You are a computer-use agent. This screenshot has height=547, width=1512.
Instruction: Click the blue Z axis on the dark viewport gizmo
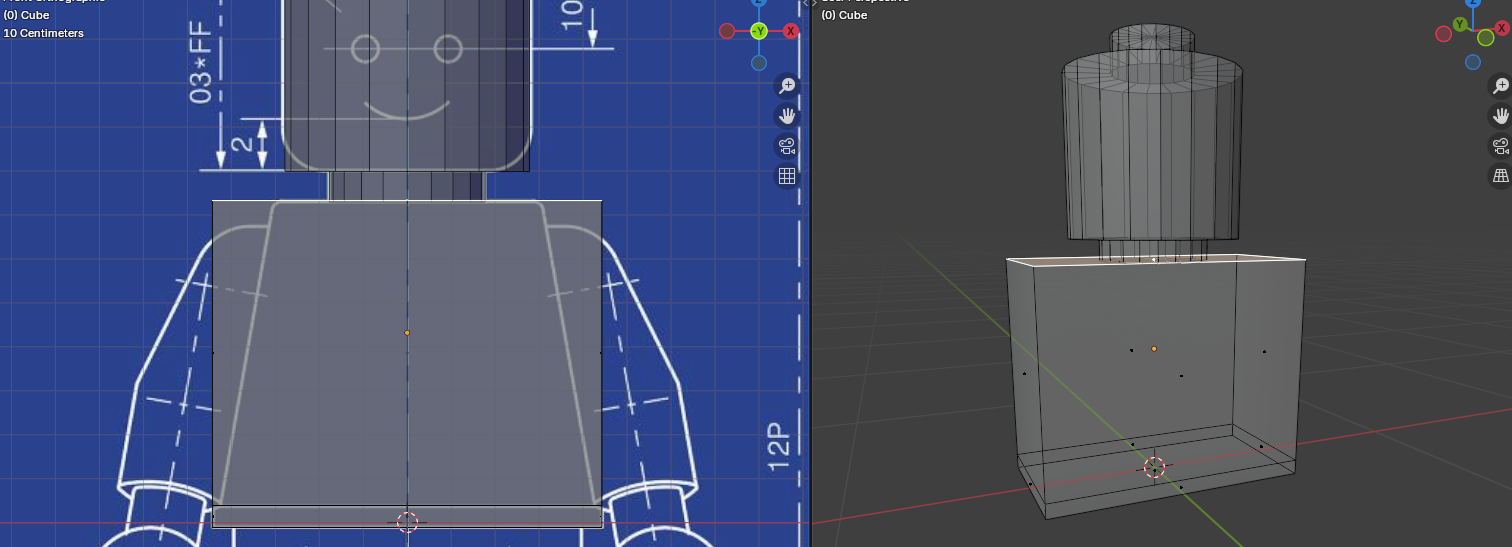[1473, 3]
